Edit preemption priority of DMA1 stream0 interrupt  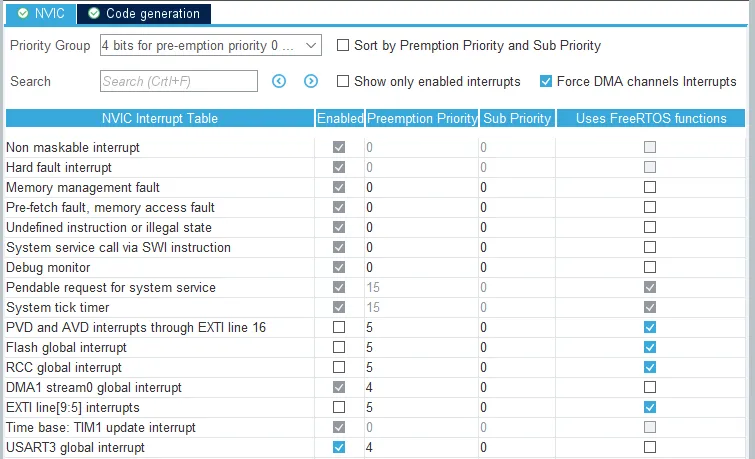pyautogui.click(x=421, y=387)
